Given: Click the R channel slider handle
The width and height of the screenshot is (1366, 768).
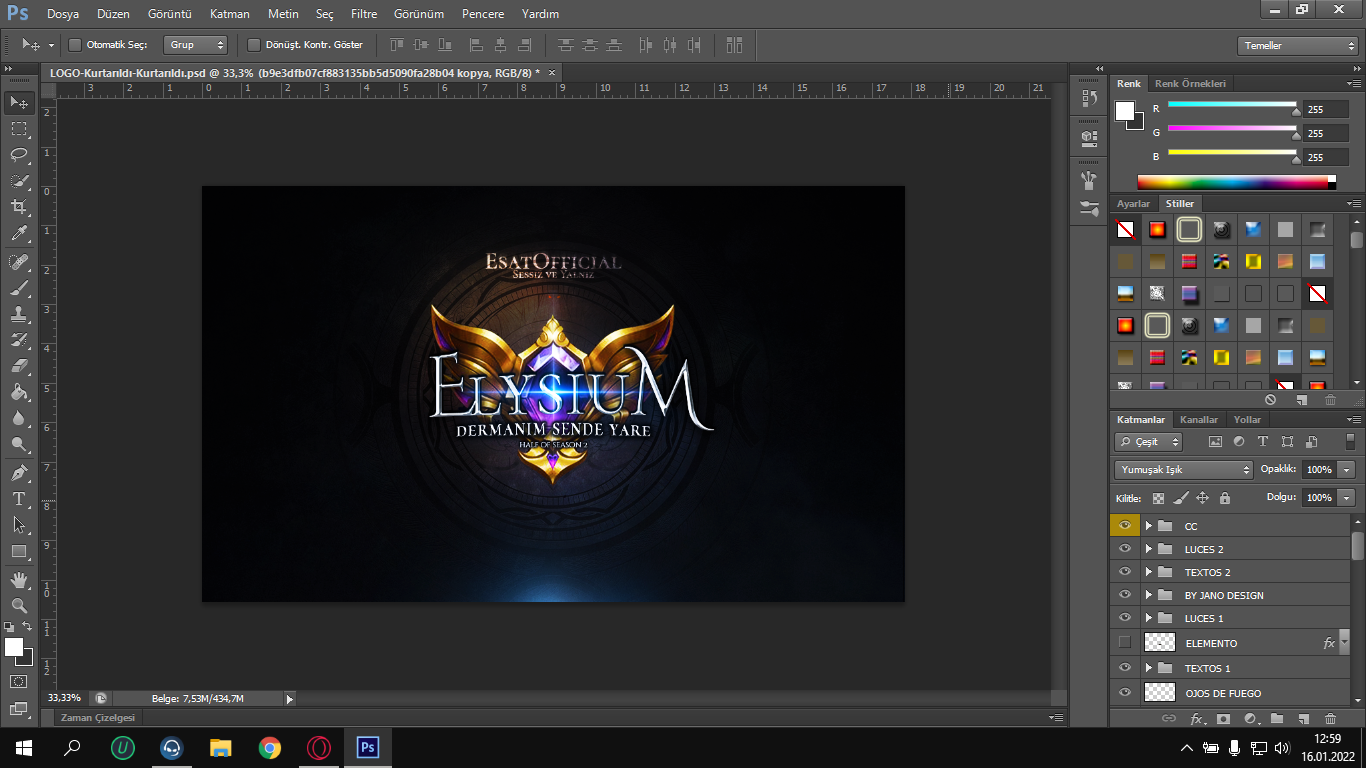Looking at the screenshot, I should [1297, 112].
